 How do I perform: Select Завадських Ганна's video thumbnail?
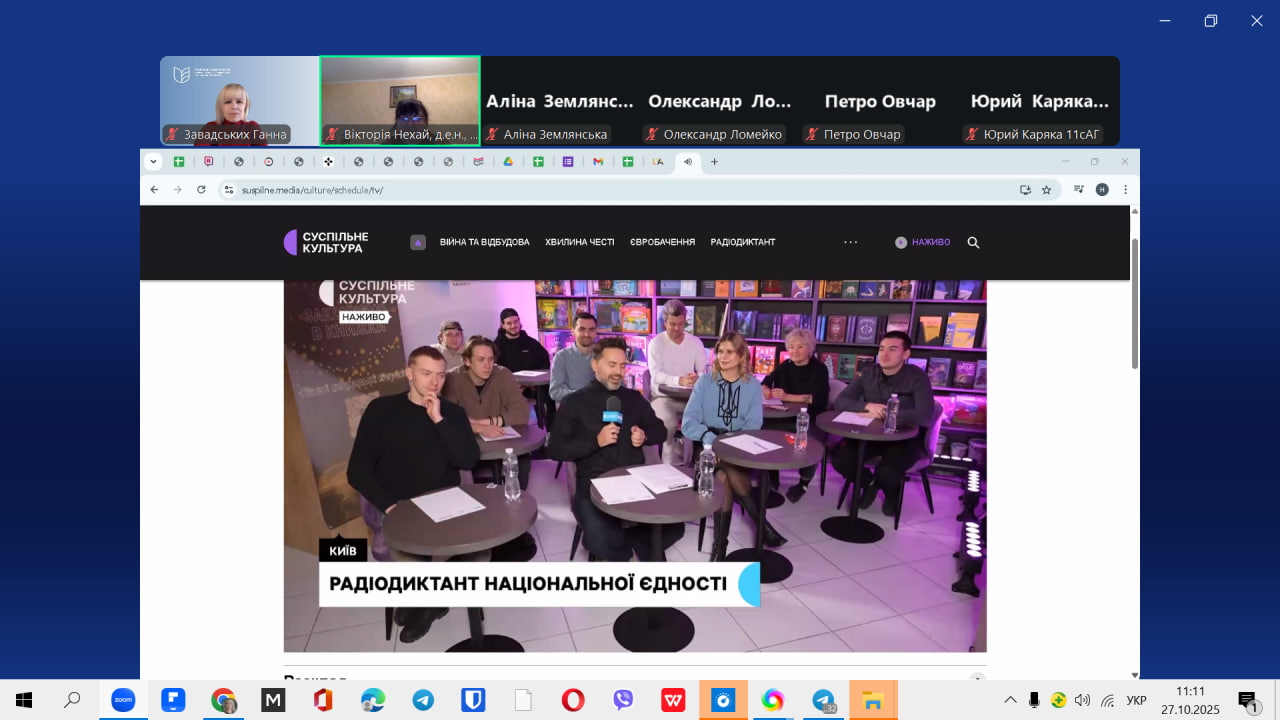[239, 100]
